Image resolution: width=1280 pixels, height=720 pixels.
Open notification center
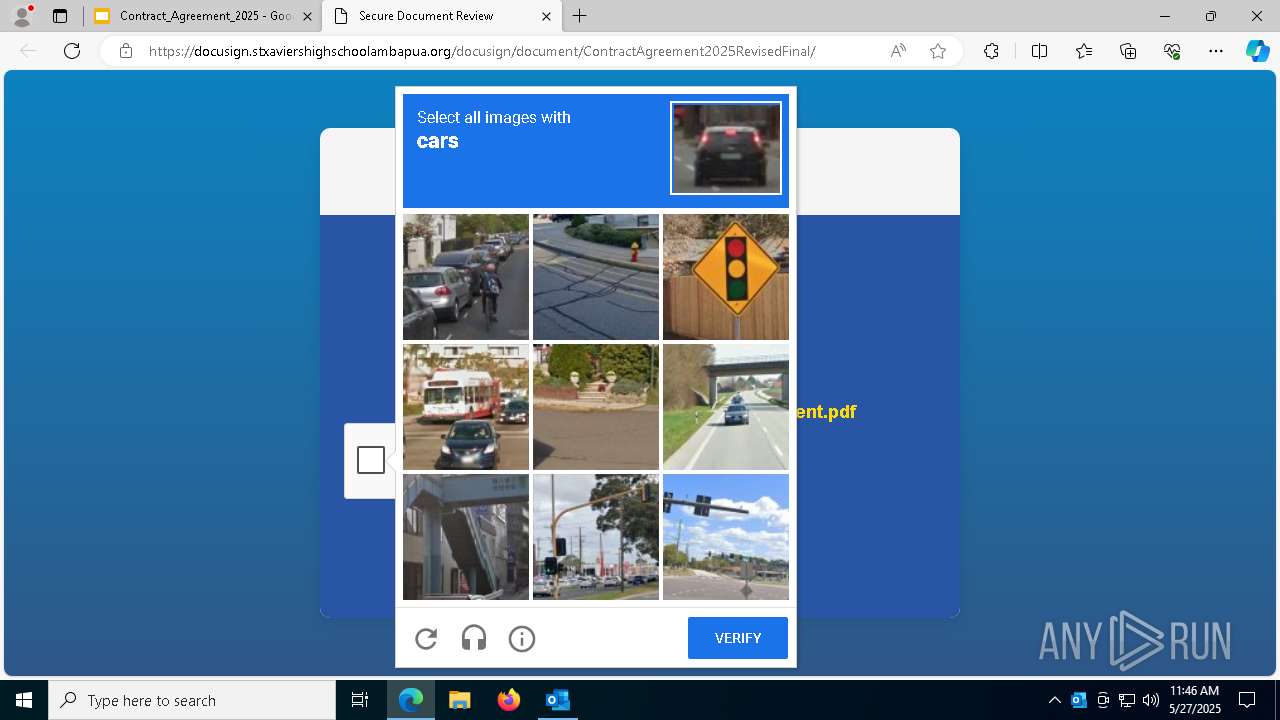click(1247, 700)
